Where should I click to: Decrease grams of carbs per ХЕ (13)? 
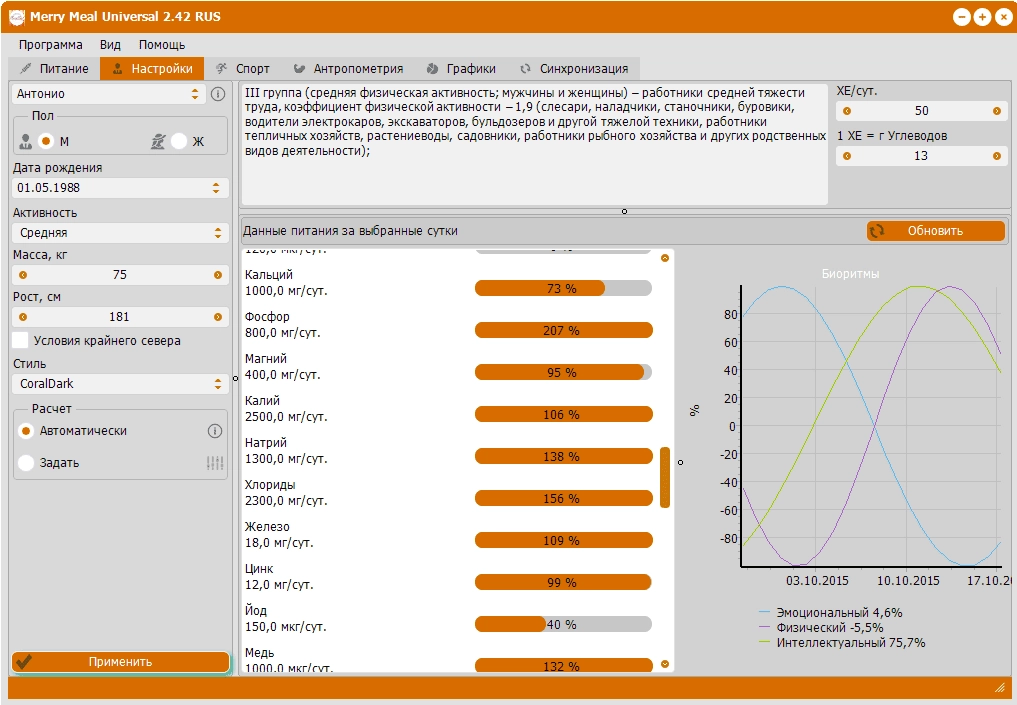pos(847,156)
